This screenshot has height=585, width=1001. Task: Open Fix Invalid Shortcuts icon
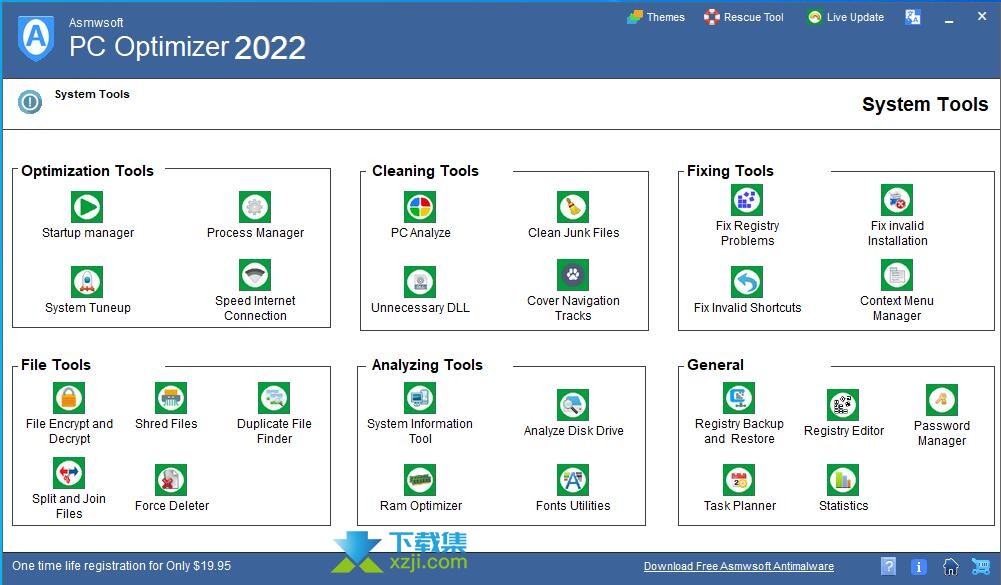point(747,282)
